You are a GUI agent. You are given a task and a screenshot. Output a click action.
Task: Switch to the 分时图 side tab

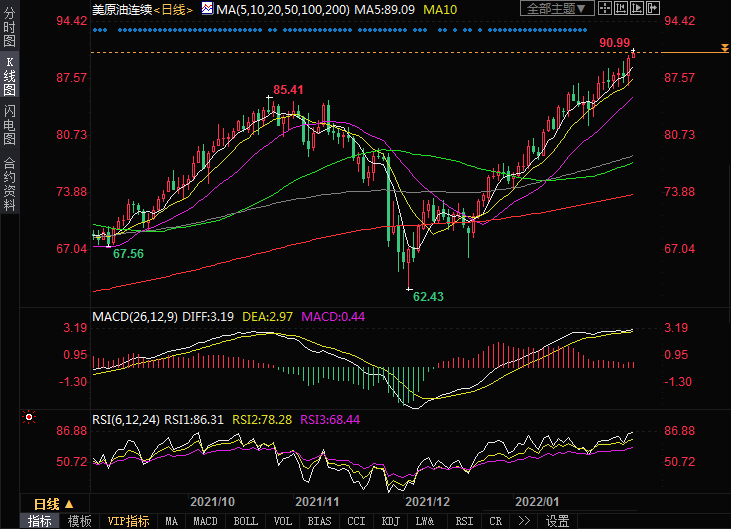9,31
